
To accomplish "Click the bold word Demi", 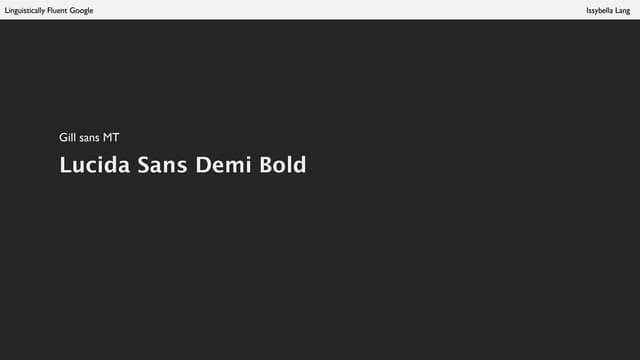I will pyautogui.click(x=223, y=164).
